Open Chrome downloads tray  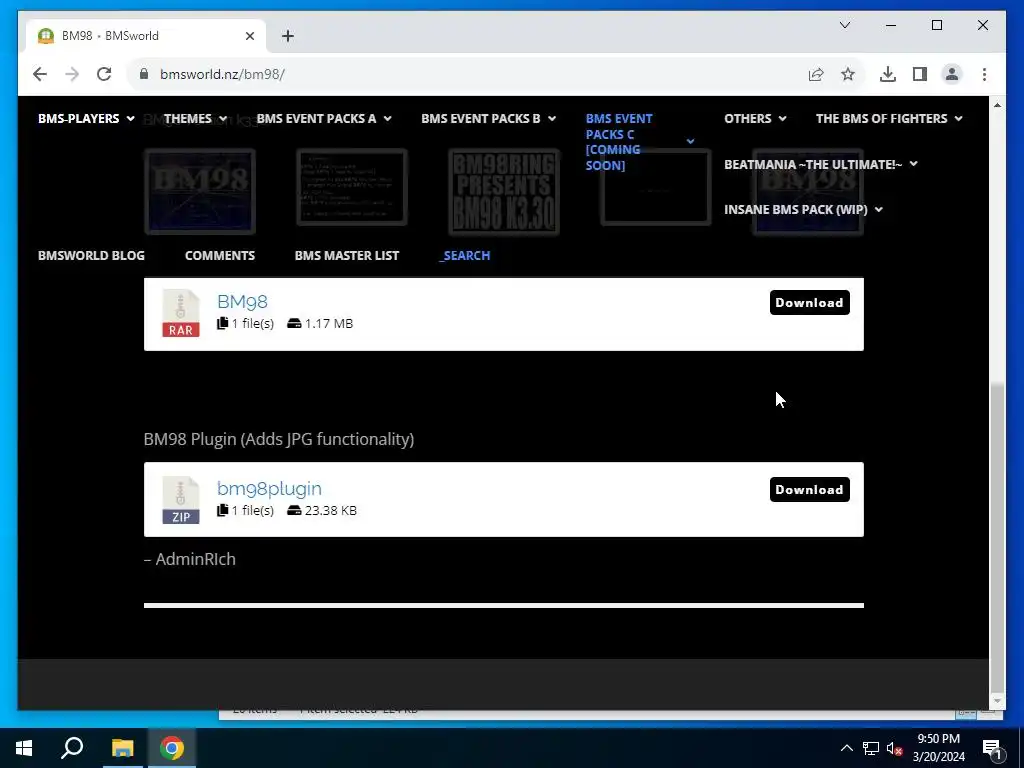tap(888, 74)
